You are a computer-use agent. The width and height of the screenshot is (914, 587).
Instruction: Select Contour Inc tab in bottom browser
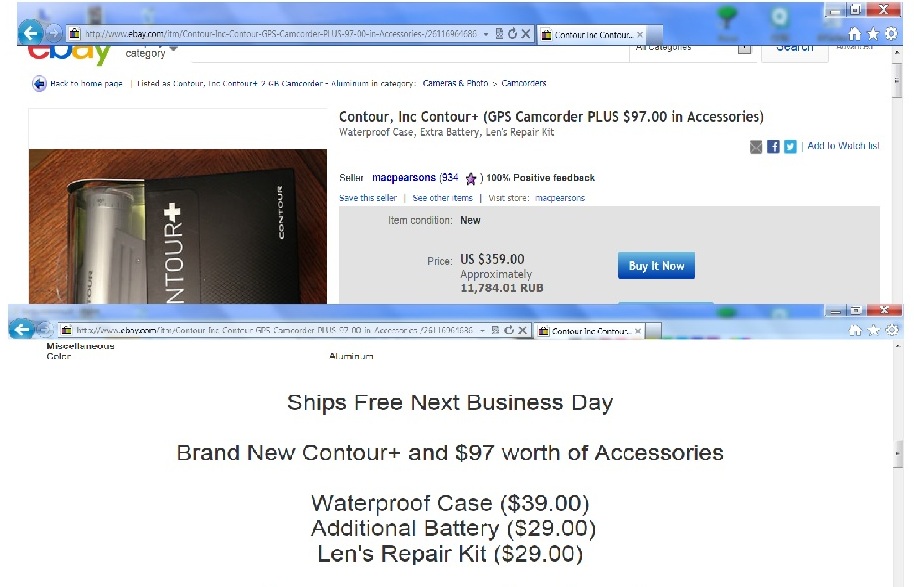[591, 331]
